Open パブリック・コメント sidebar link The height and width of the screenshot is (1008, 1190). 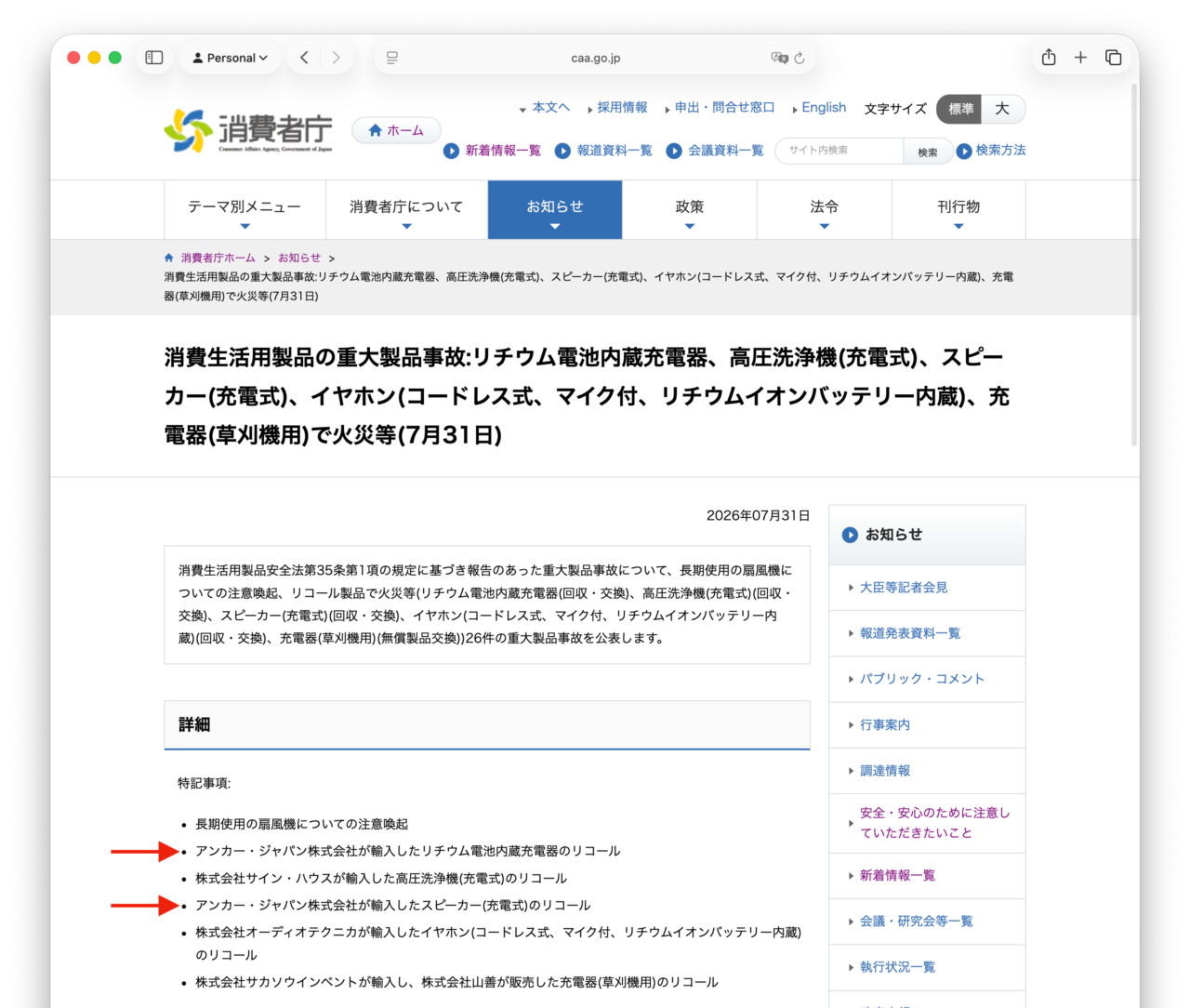pos(922,679)
